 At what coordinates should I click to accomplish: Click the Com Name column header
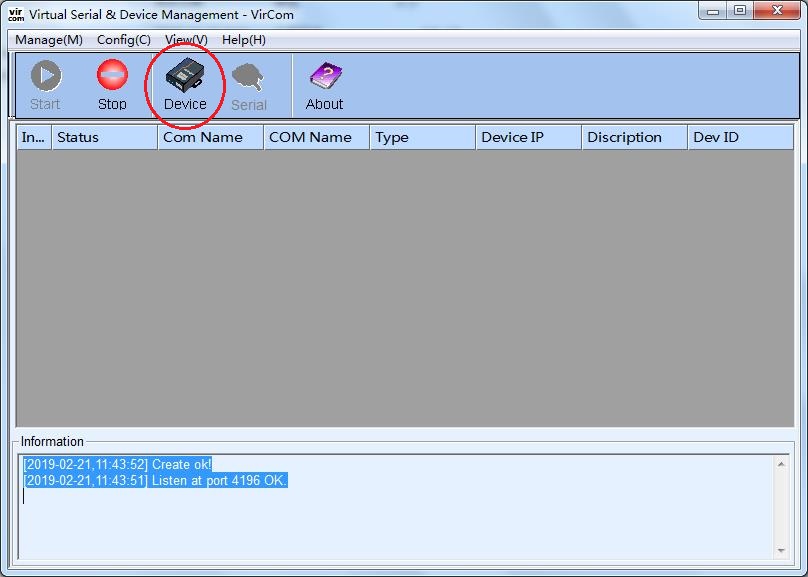(210, 137)
